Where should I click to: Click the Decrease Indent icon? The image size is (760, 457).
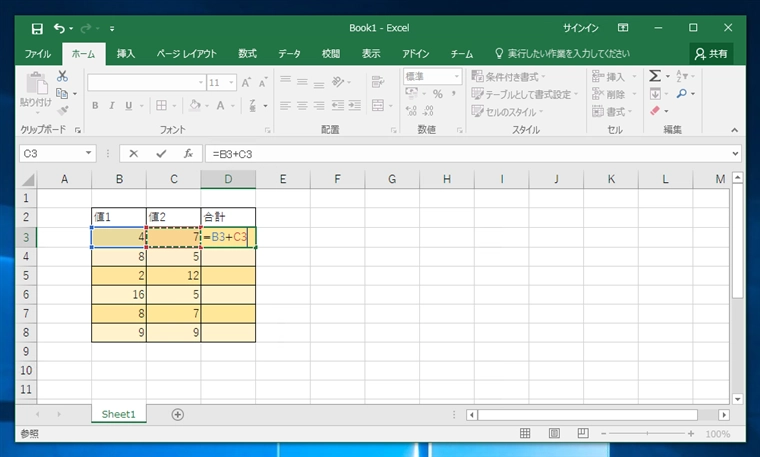pyautogui.click(x=338, y=106)
